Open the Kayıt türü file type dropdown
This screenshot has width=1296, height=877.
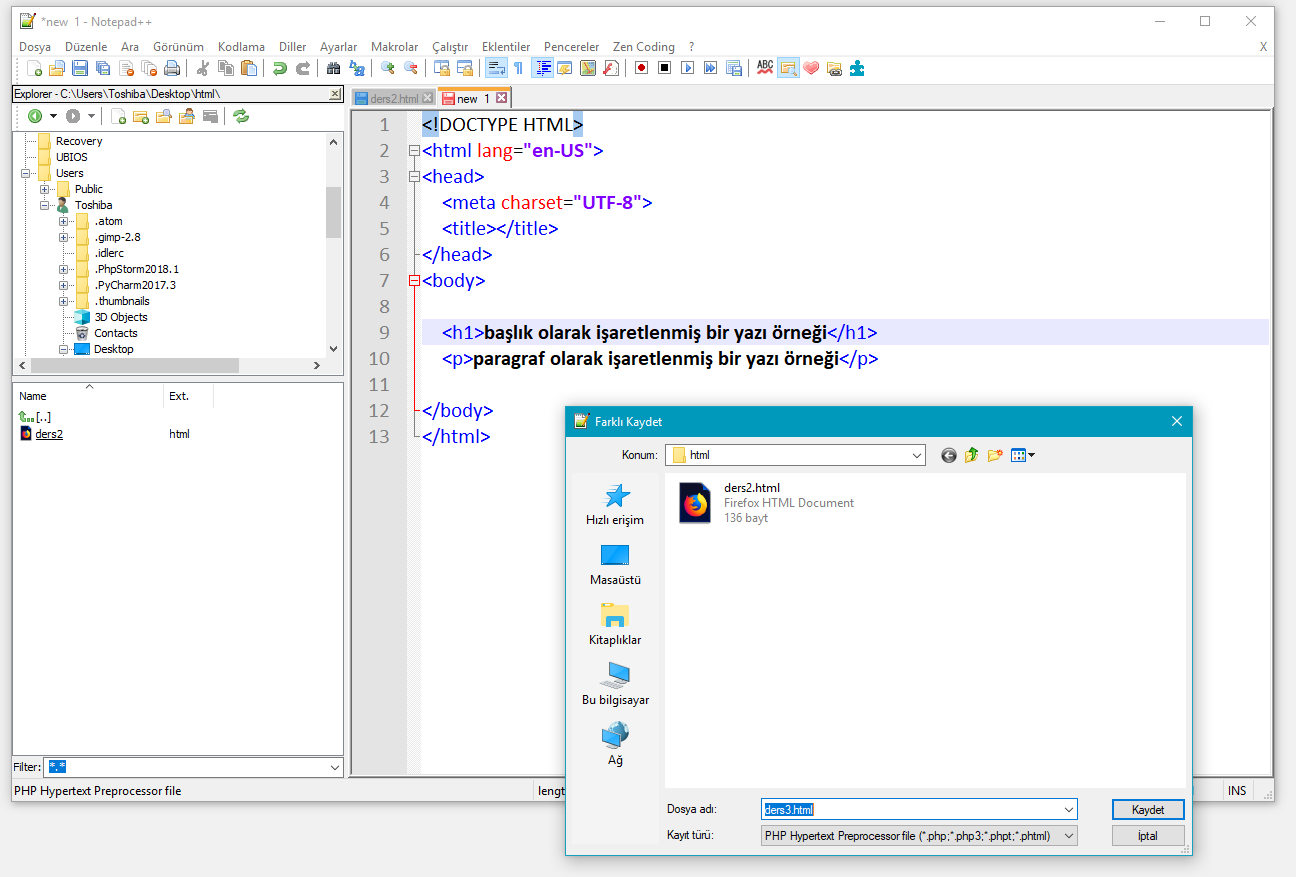coord(919,835)
